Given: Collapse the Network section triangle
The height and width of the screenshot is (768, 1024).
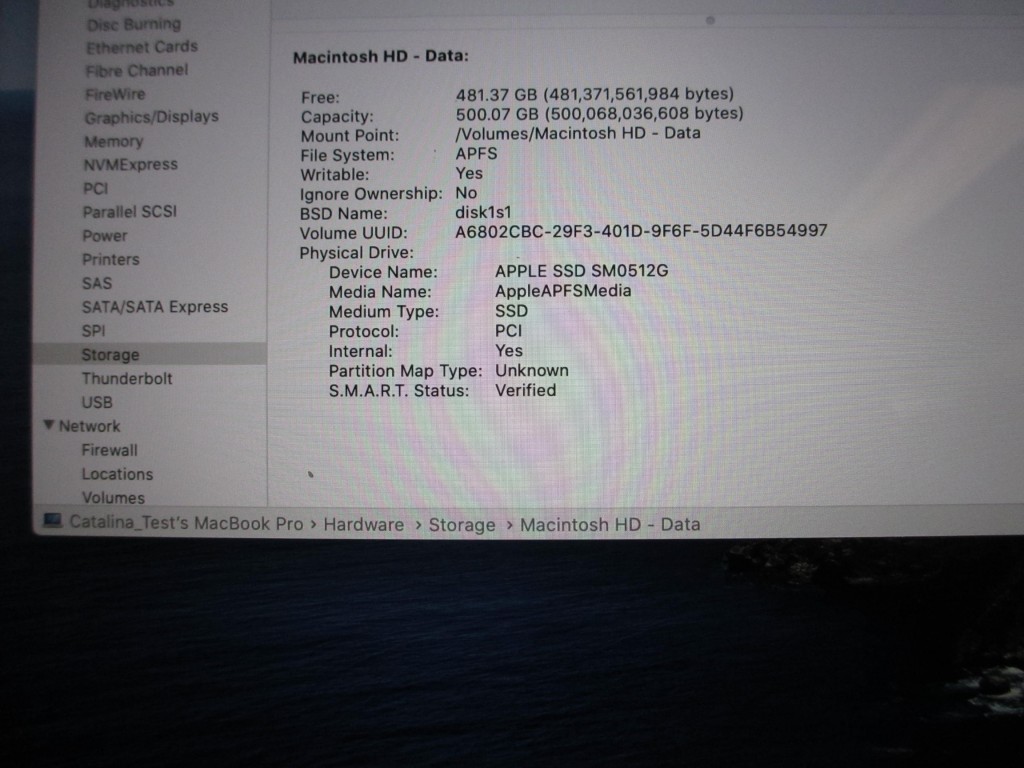Looking at the screenshot, I should point(49,425).
